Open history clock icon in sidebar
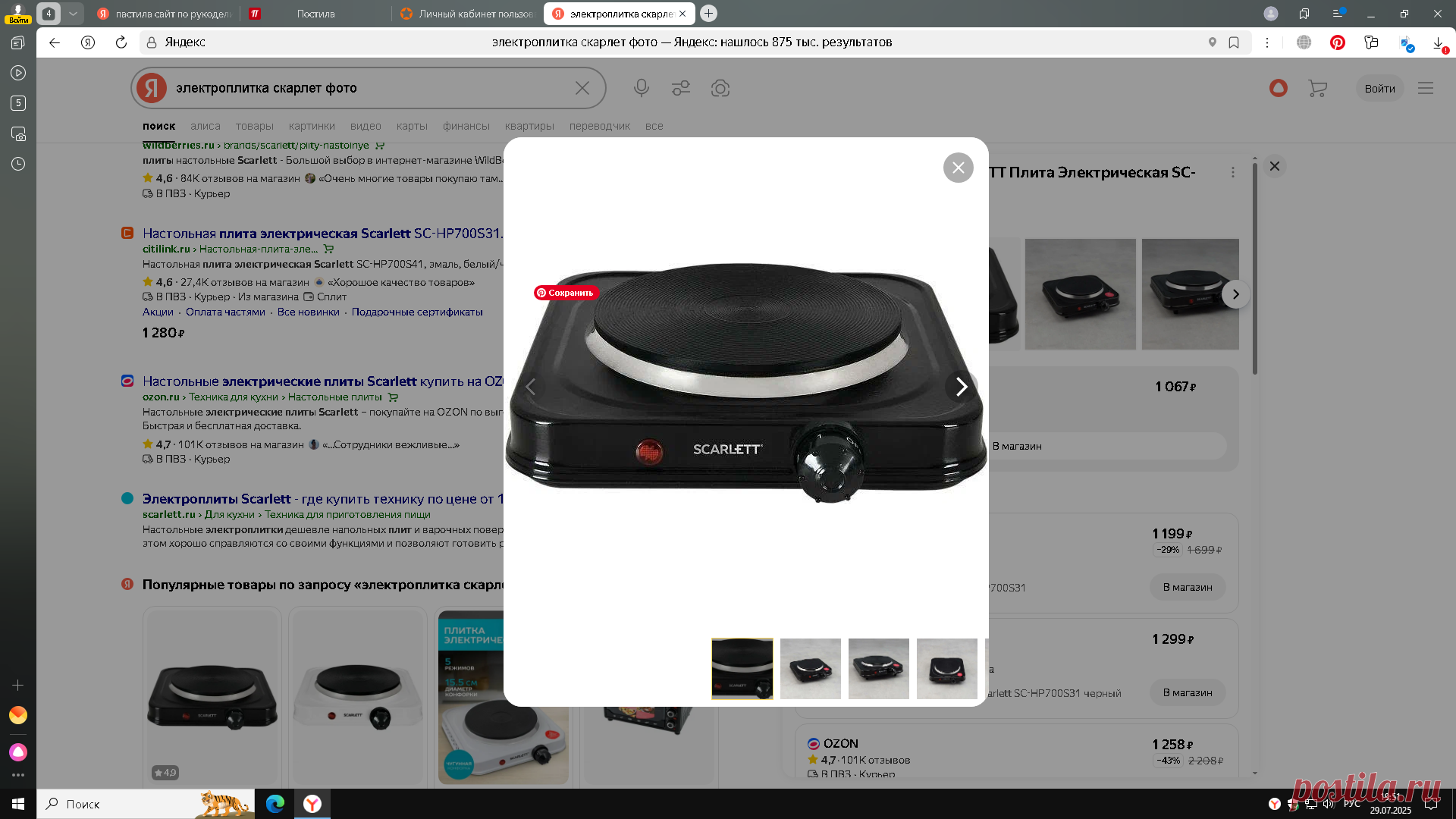 (x=18, y=164)
